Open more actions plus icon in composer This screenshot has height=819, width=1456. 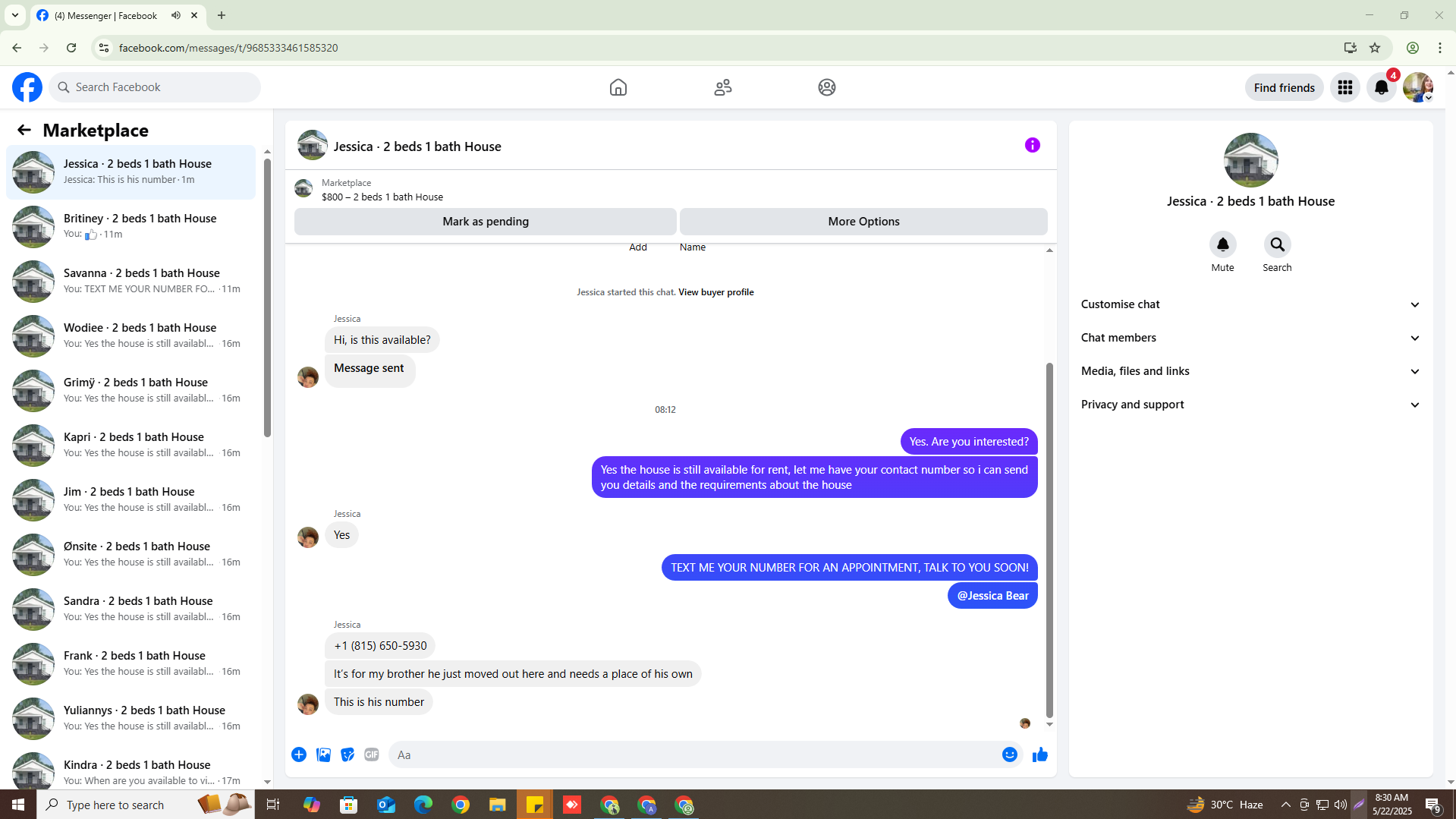point(299,754)
